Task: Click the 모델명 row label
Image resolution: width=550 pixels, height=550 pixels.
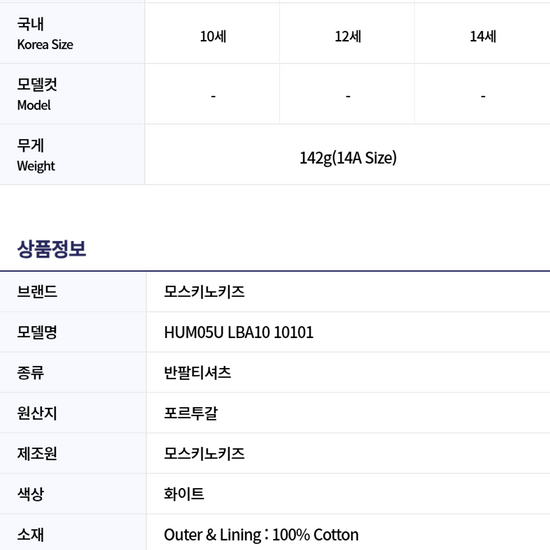Action: coord(37,332)
